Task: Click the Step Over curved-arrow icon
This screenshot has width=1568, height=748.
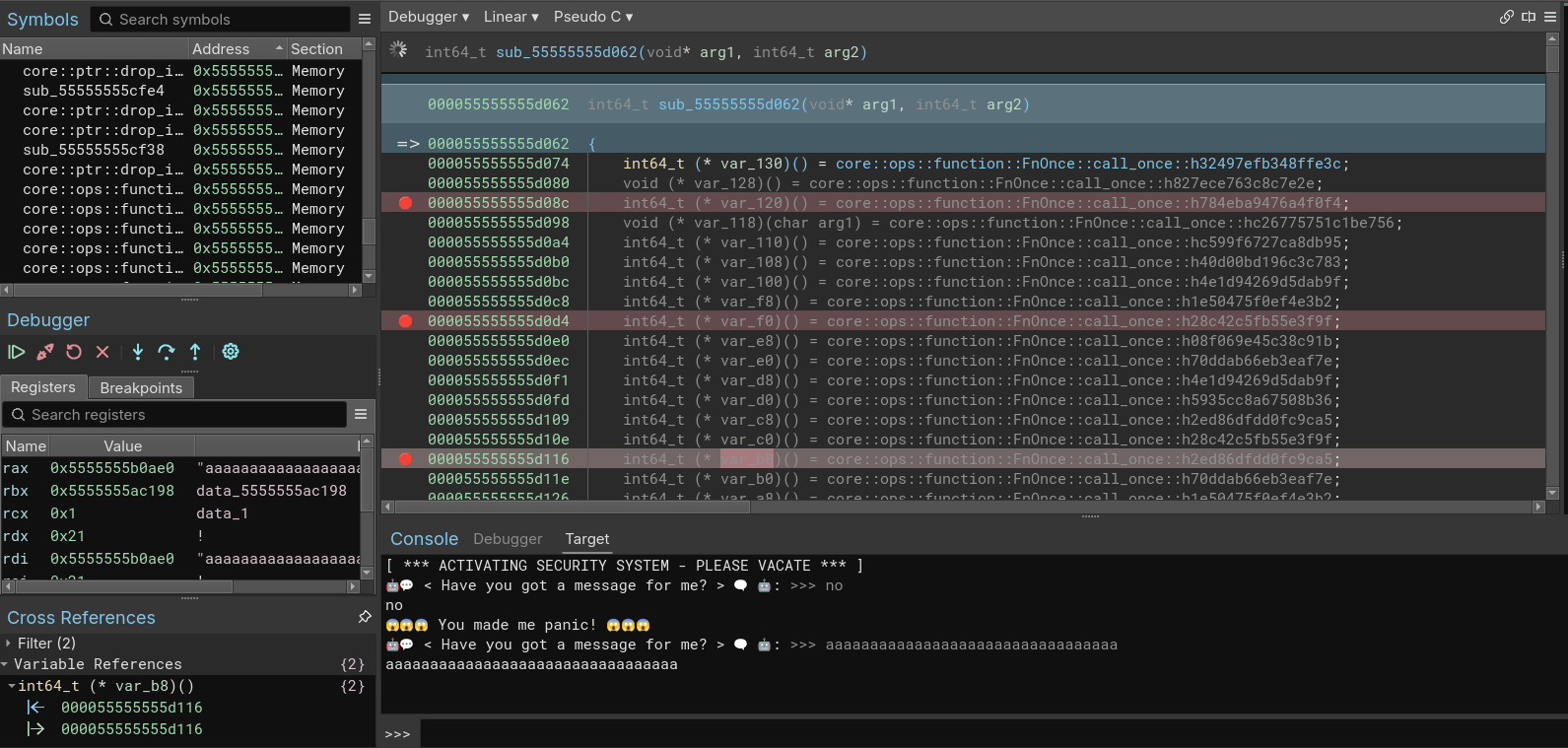Action: point(167,352)
